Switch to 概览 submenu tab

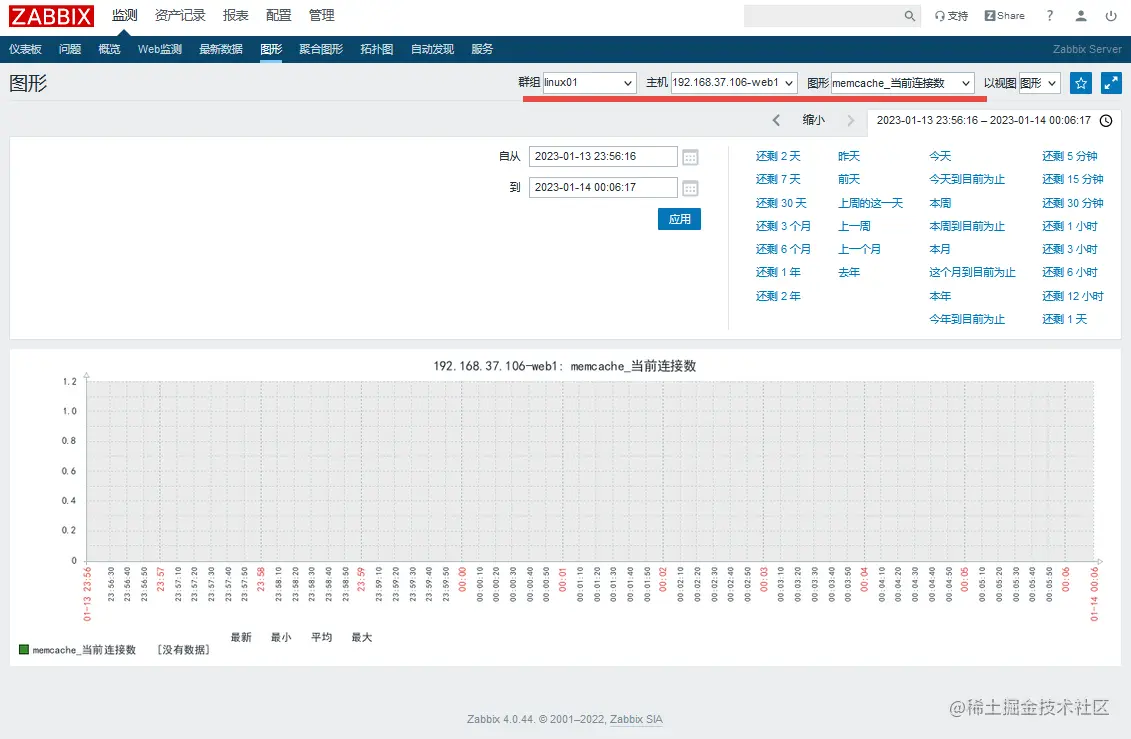point(110,49)
